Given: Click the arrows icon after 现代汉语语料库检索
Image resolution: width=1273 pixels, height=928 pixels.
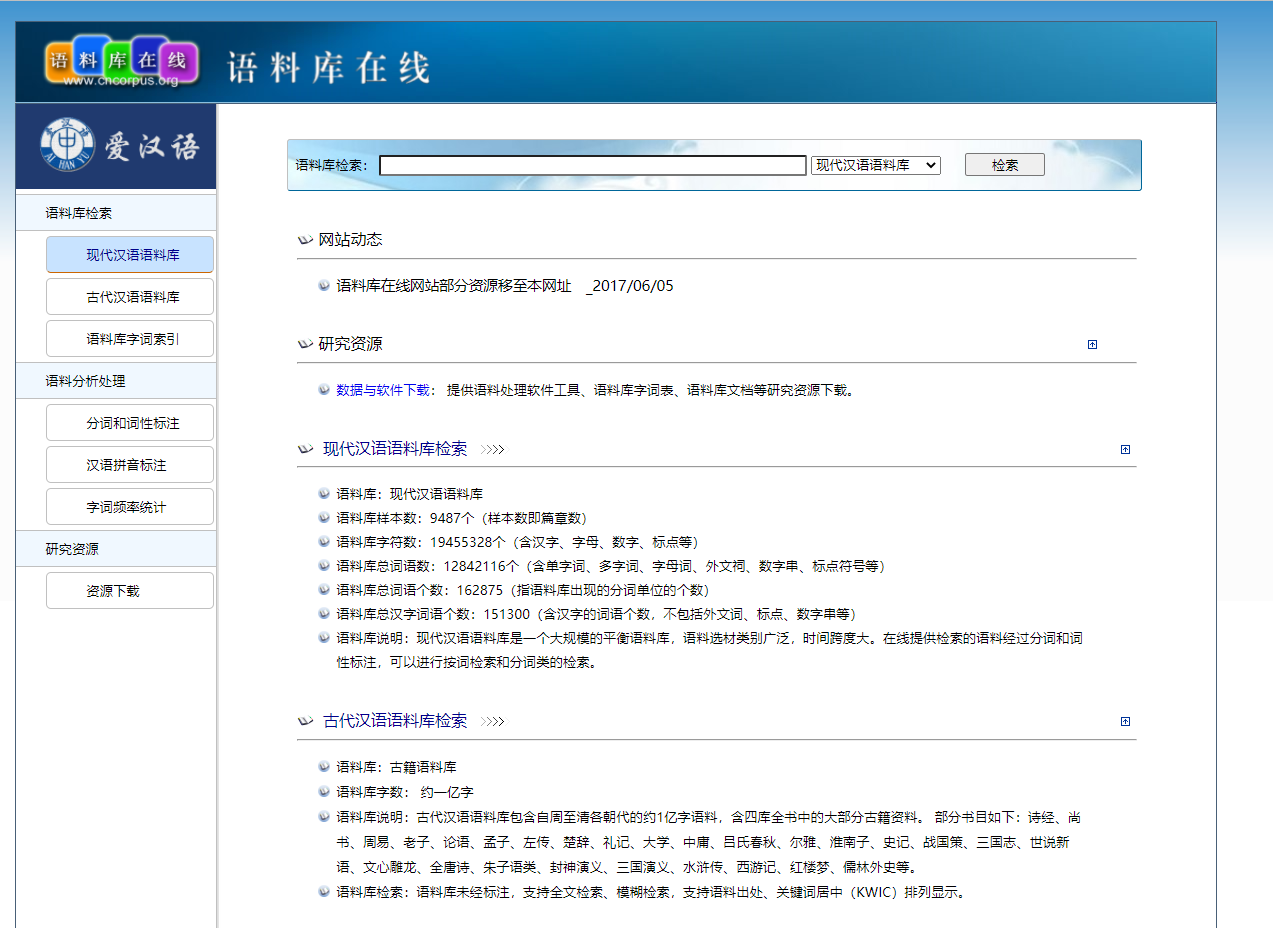Looking at the screenshot, I should point(492,450).
